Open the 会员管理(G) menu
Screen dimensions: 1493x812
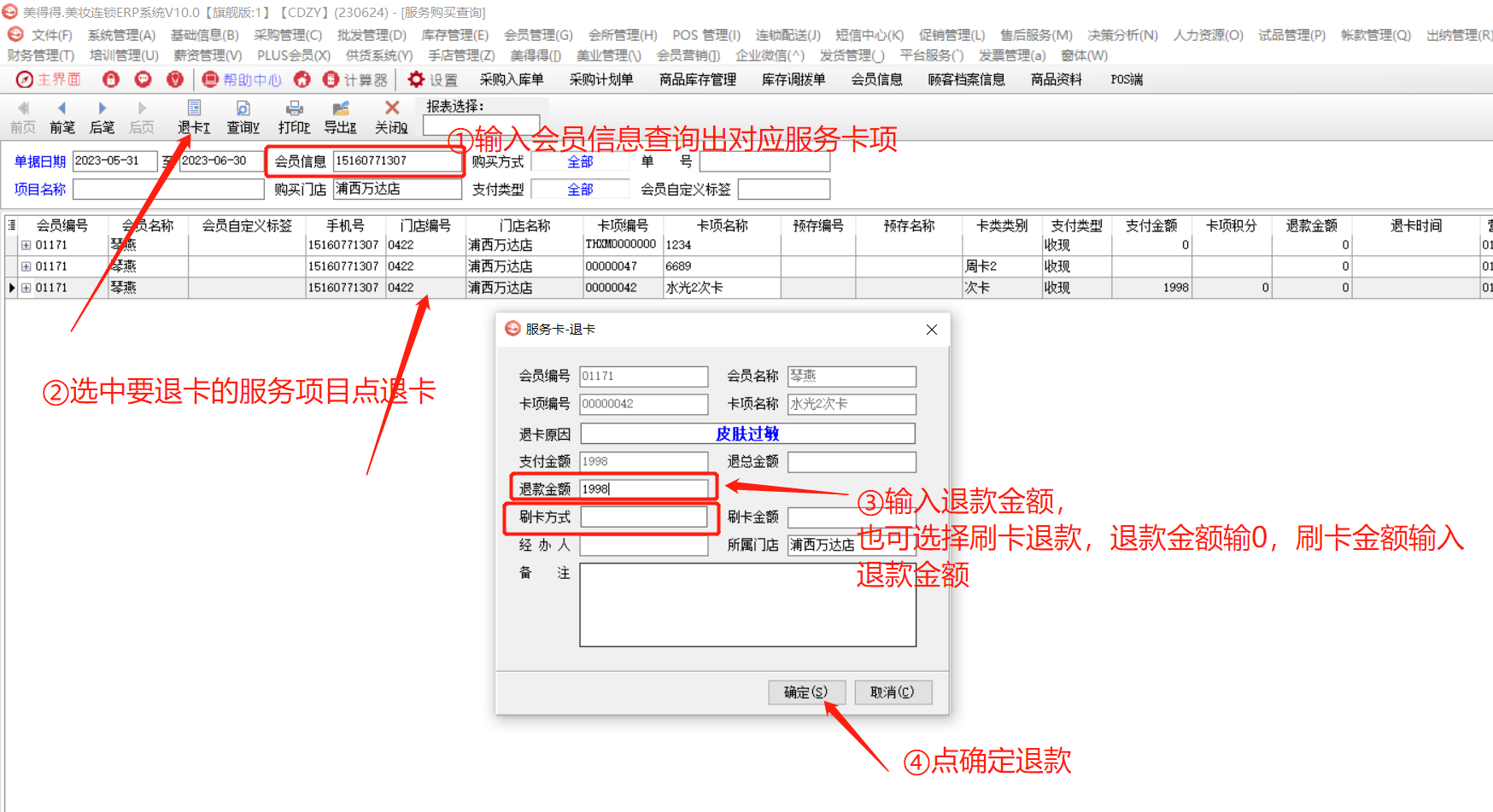538,35
